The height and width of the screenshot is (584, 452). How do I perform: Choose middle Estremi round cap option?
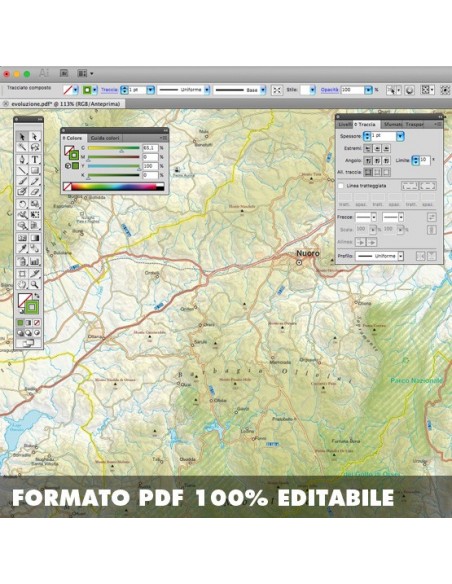(x=377, y=148)
